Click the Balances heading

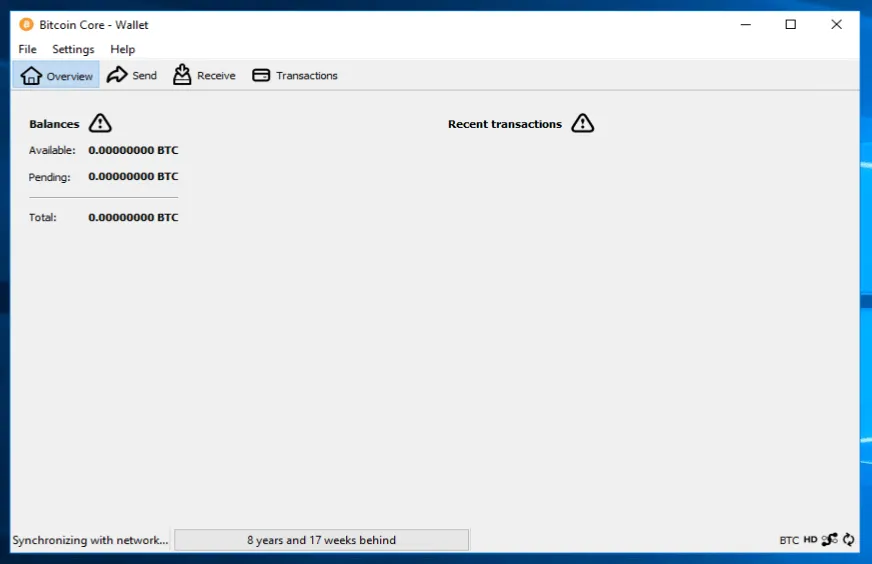pos(54,124)
